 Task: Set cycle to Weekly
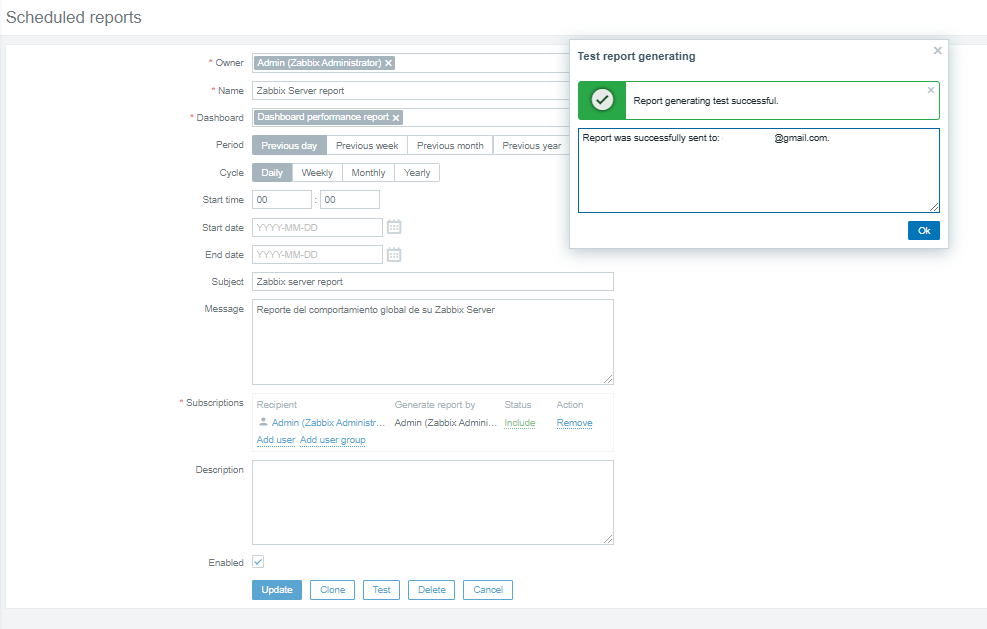pyautogui.click(x=317, y=173)
